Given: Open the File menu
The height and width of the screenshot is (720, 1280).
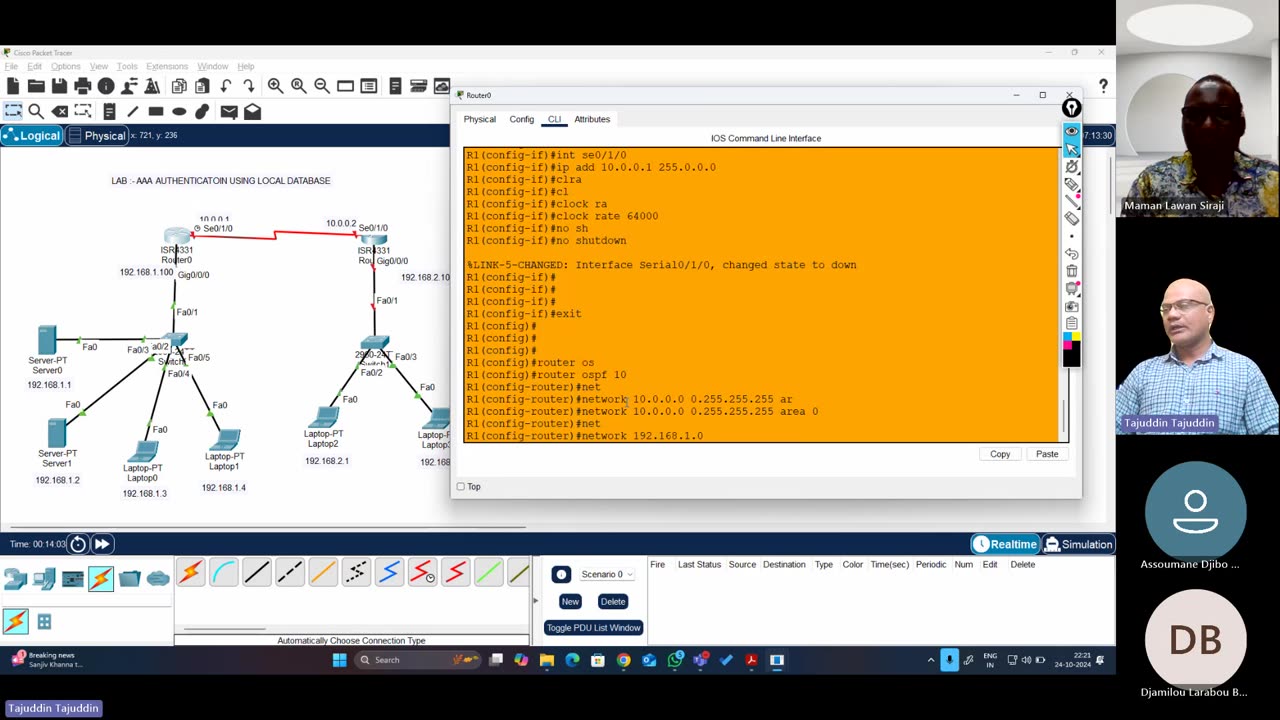Looking at the screenshot, I should [11, 66].
